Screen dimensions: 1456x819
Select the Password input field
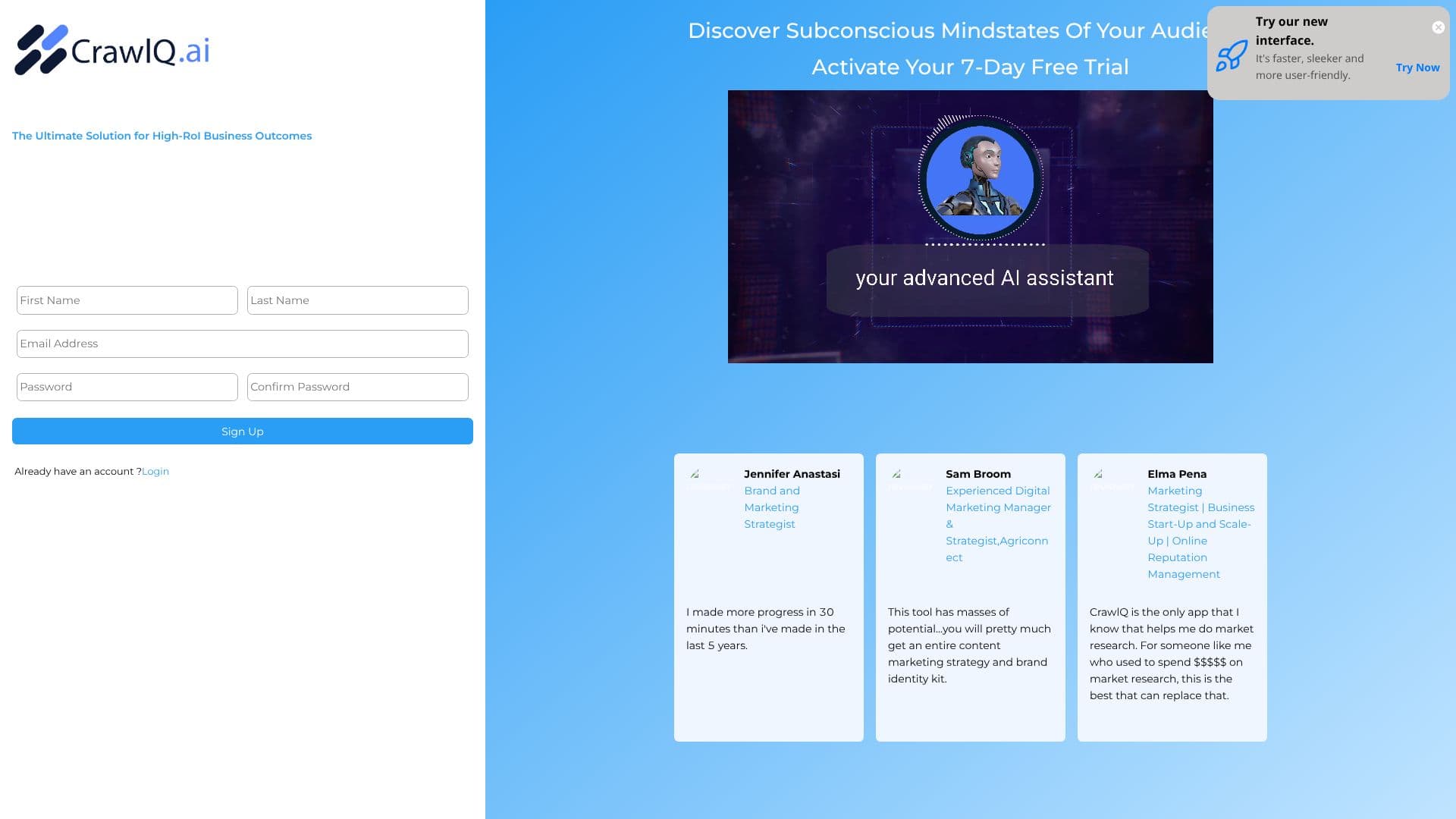pyautogui.click(x=127, y=387)
